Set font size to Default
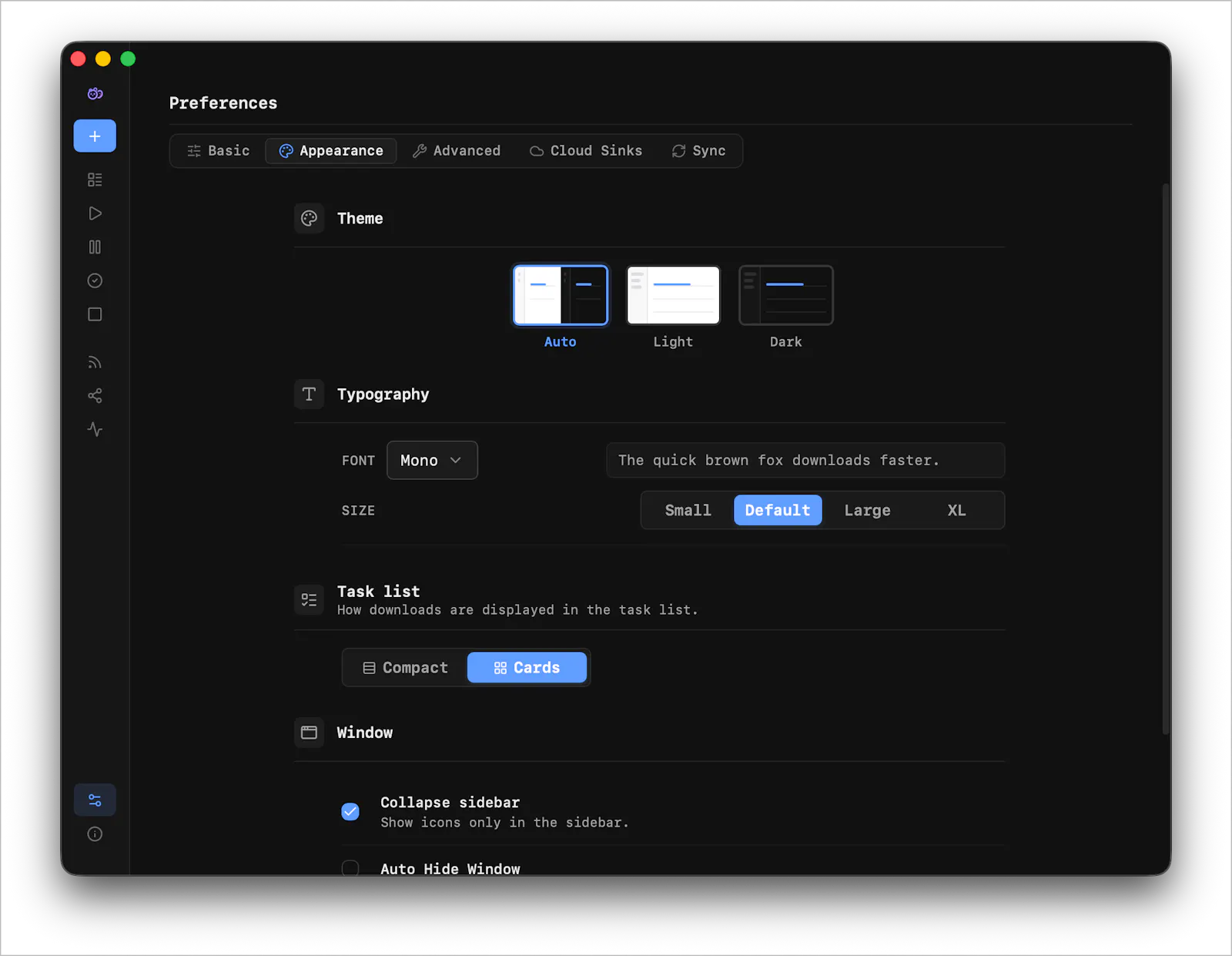This screenshot has height=956, width=1232. 778,510
